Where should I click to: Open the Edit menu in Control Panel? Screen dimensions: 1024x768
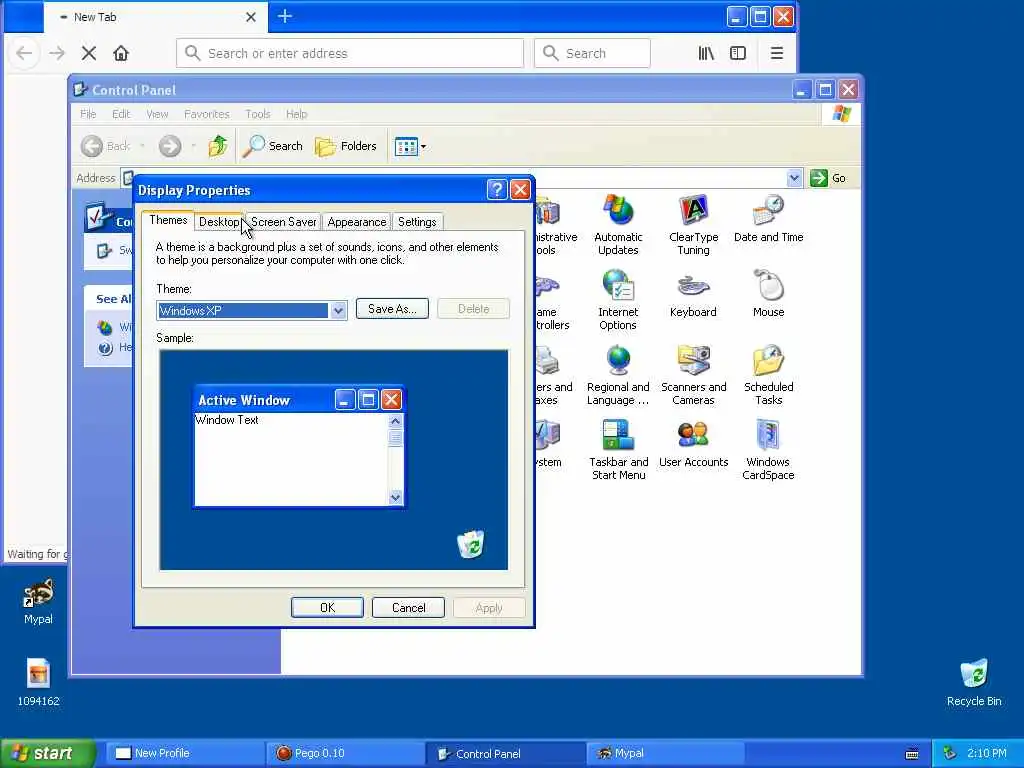[121, 114]
